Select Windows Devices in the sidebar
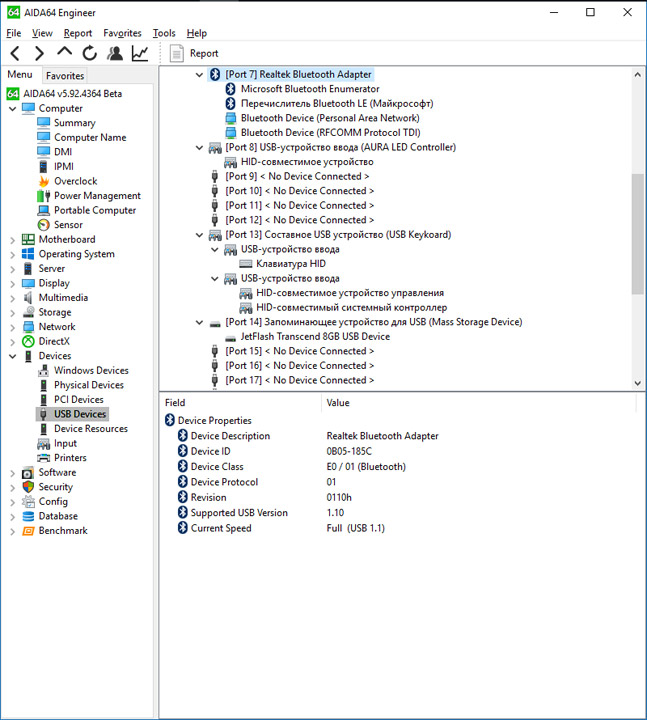Screen dimensions: 647x720 tap(91, 370)
